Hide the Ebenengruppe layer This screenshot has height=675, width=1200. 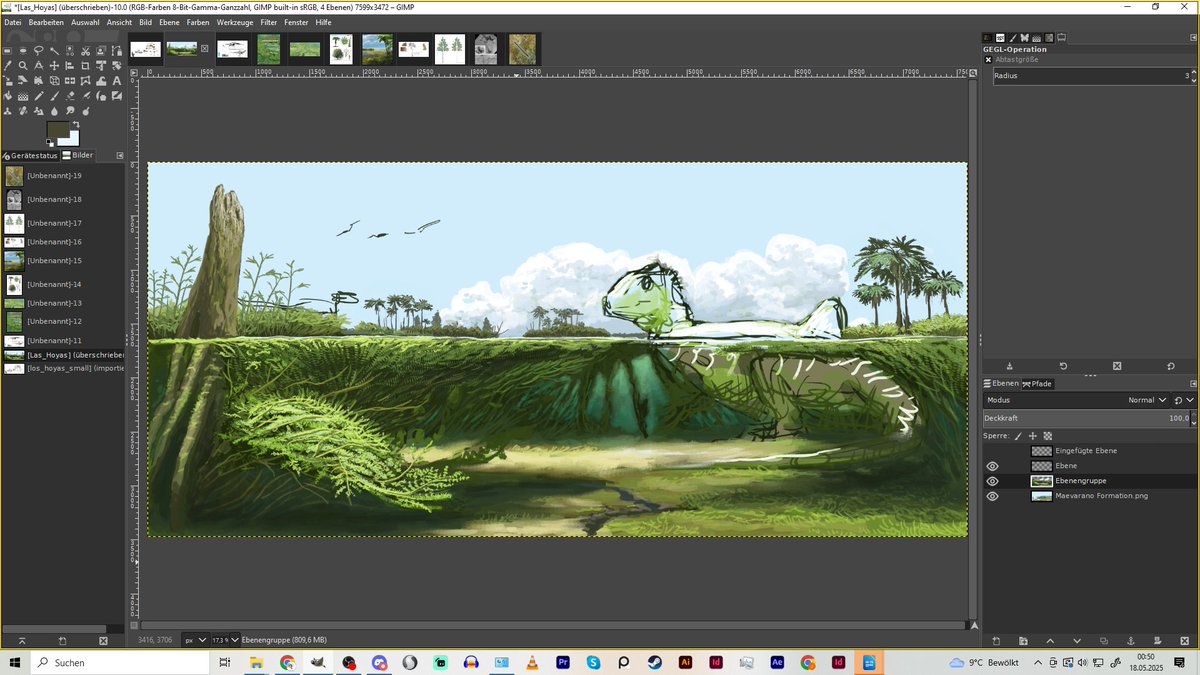(993, 481)
